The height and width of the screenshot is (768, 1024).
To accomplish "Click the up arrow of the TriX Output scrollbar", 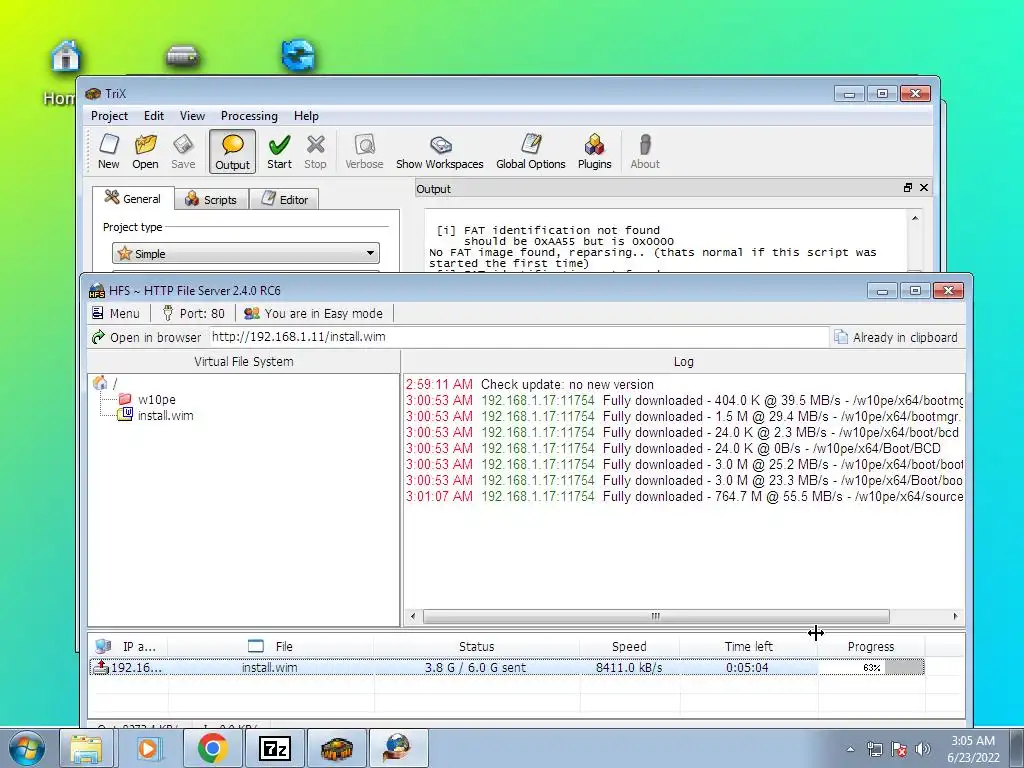I will (x=915, y=218).
